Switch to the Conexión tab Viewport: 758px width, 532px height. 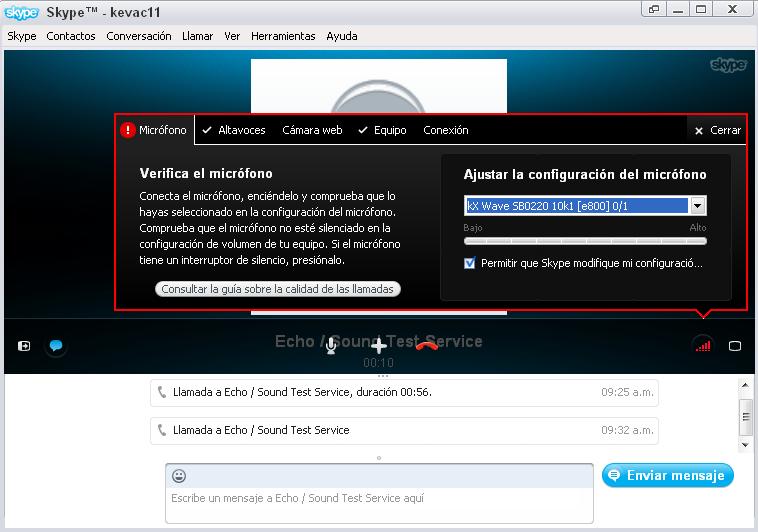pyautogui.click(x=445, y=130)
